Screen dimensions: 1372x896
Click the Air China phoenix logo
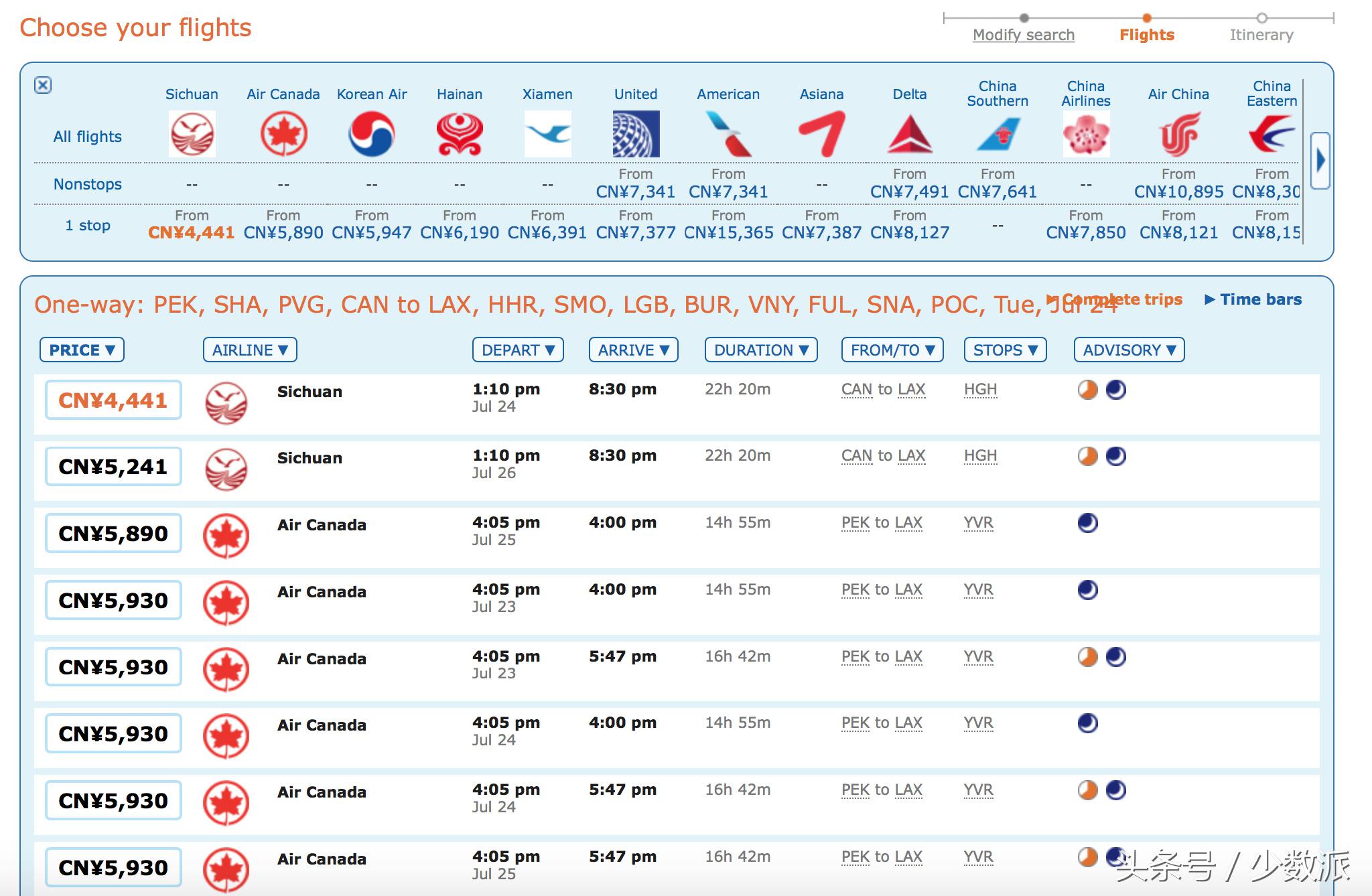[x=1178, y=135]
